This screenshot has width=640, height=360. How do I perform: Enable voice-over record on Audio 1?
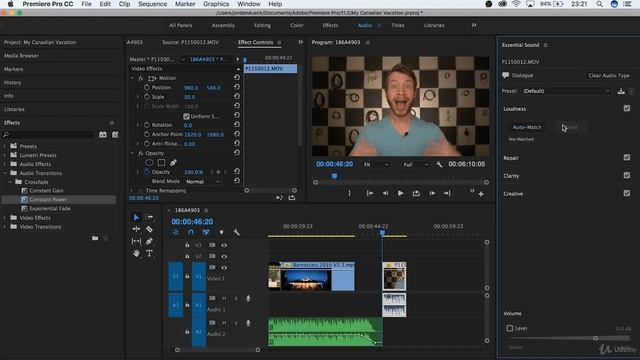coord(248,298)
